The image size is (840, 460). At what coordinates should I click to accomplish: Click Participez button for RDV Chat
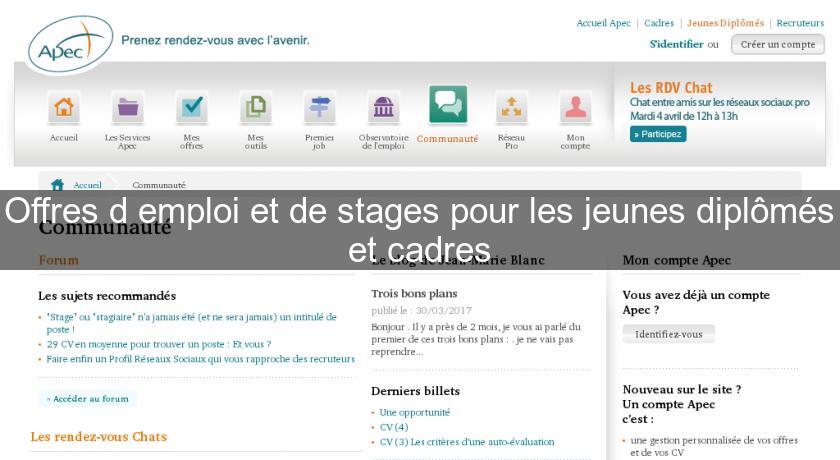pos(658,134)
